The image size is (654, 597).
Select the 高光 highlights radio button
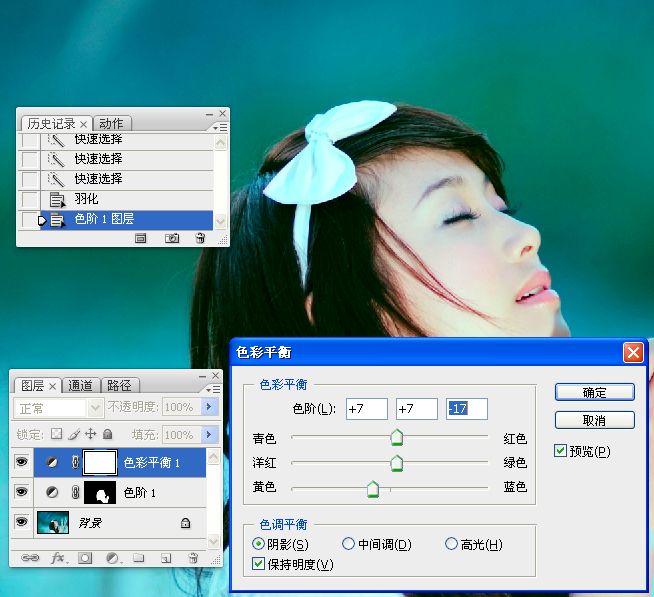pos(451,544)
